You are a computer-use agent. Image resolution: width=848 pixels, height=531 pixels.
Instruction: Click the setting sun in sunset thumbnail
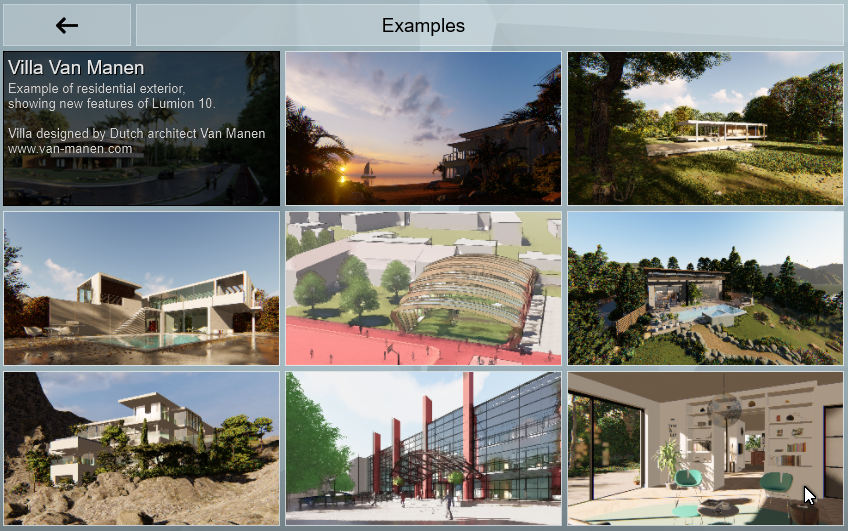tap(342, 170)
